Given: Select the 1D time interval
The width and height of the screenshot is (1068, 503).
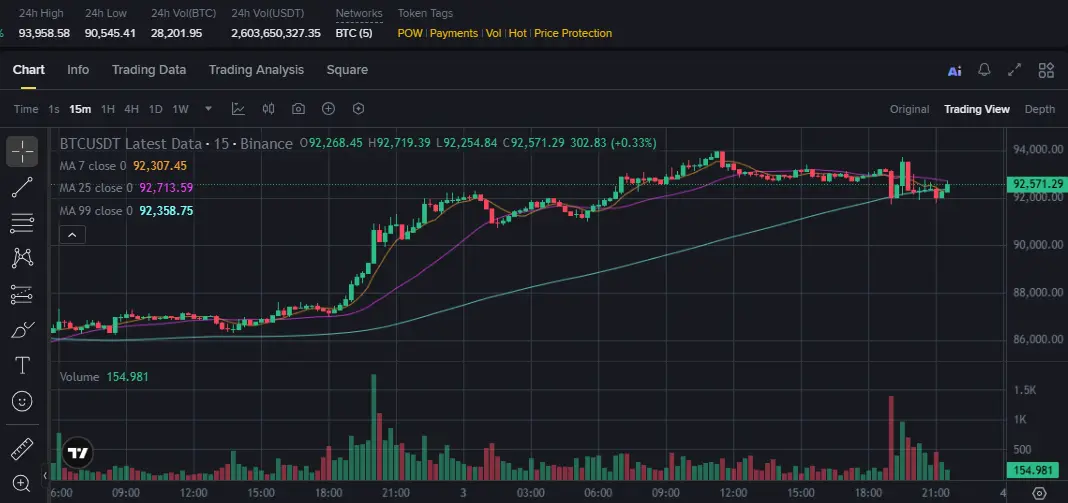Looking at the screenshot, I should 155,109.
